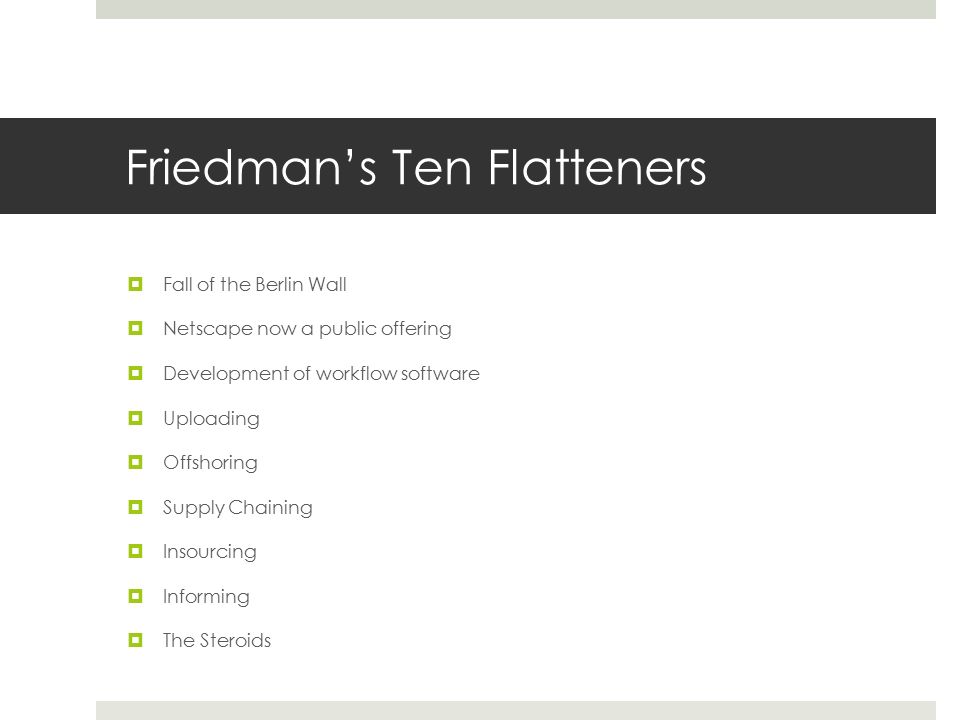Screen dimensions: 960x720
Task: Select the Fall of the Berlin Wall text
Action: point(255,285)
